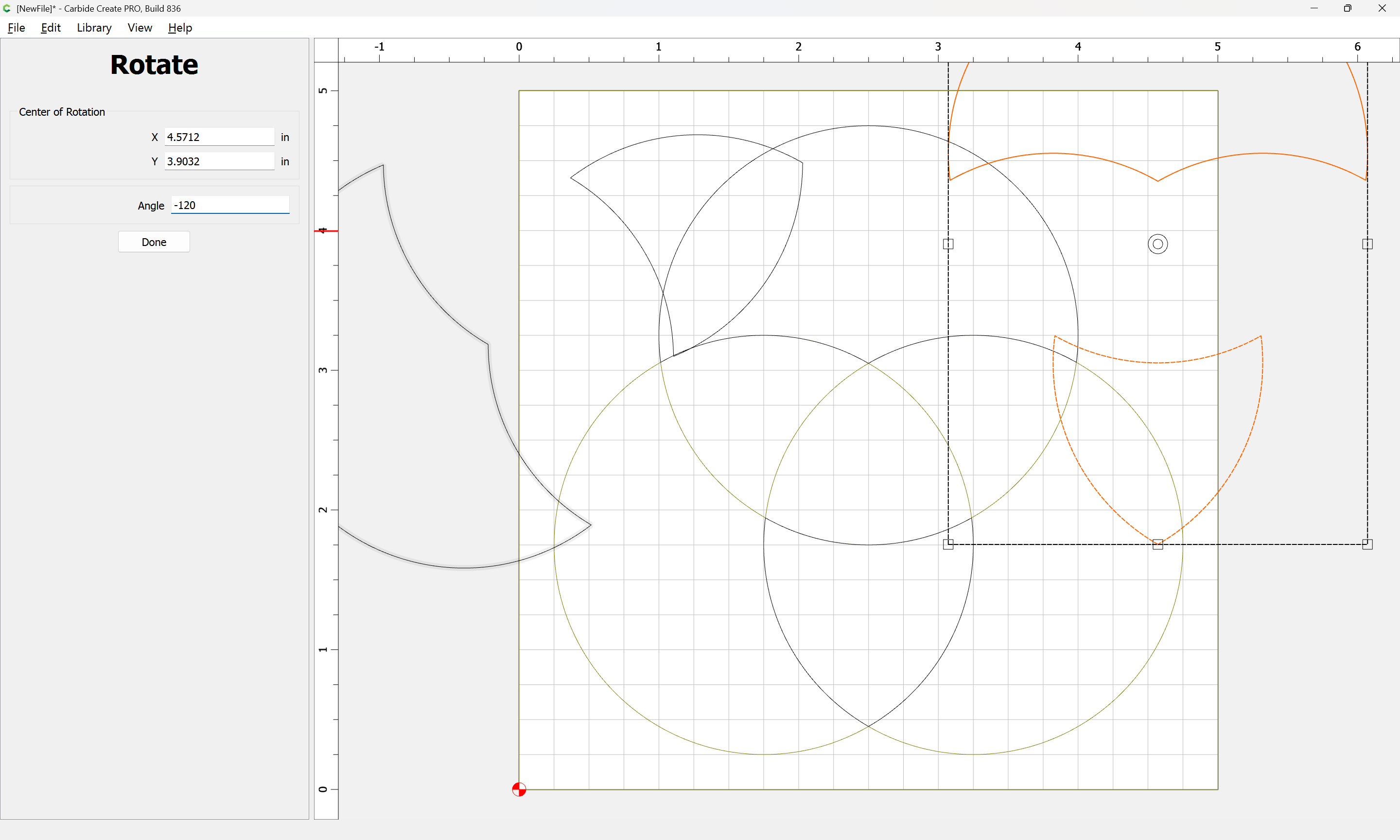This screenshot has height=840, width=1400.
Task: Open the Edit menu
Action: point(51,28)
